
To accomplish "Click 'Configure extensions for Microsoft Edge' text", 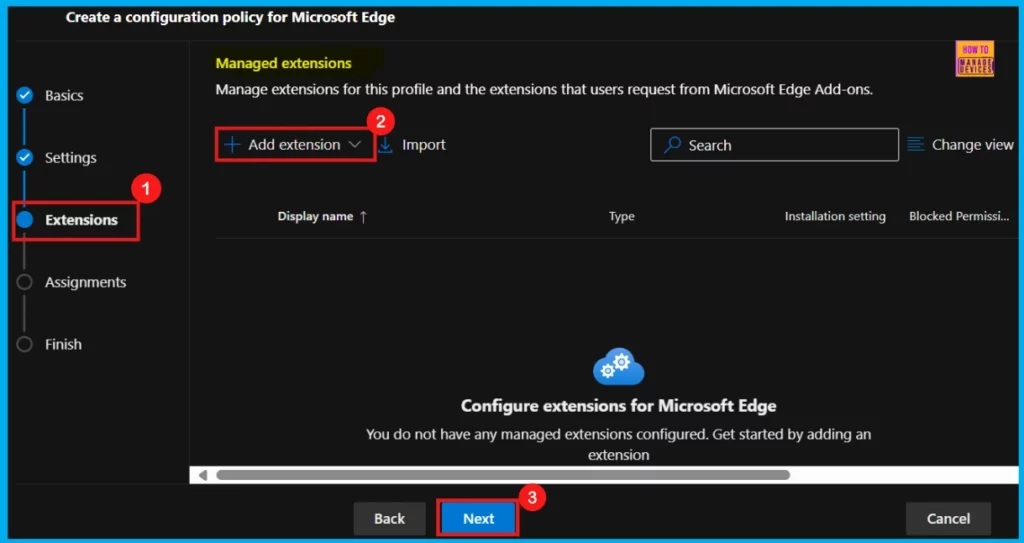I will tap(618, 406).
